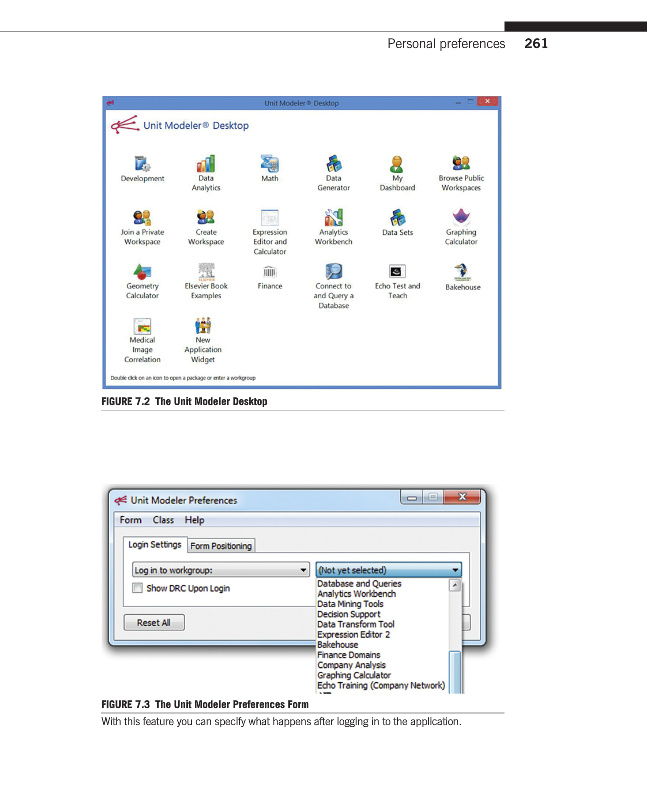
Task: Launch the Geometry Calculator icon
Action: (x=143, y=271)
